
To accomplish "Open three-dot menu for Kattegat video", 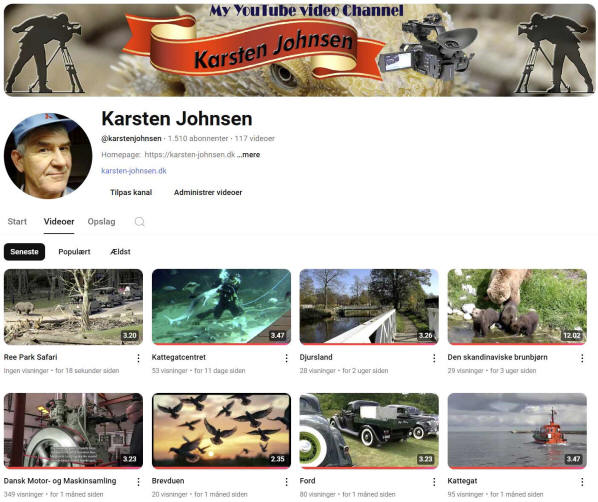I will [x=582, y=482].
